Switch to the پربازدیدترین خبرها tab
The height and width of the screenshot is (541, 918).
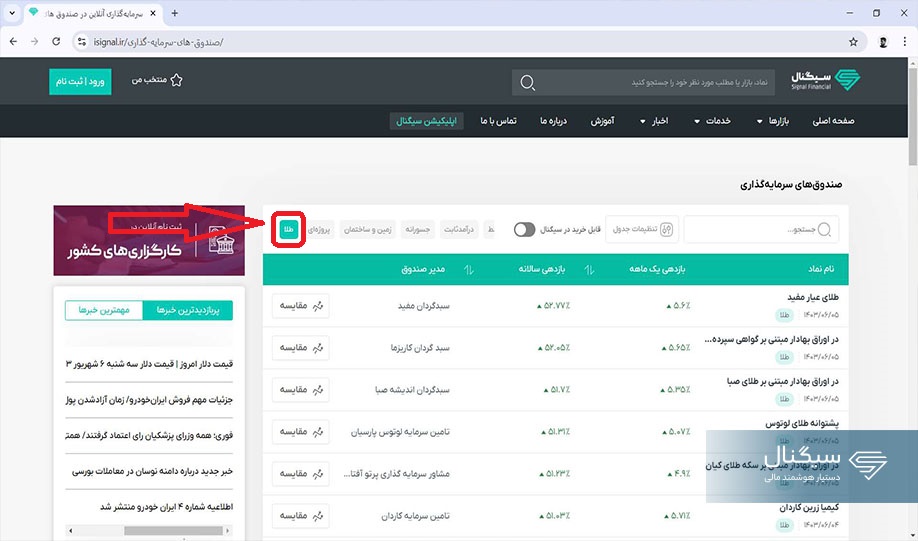tap(187, 310)
